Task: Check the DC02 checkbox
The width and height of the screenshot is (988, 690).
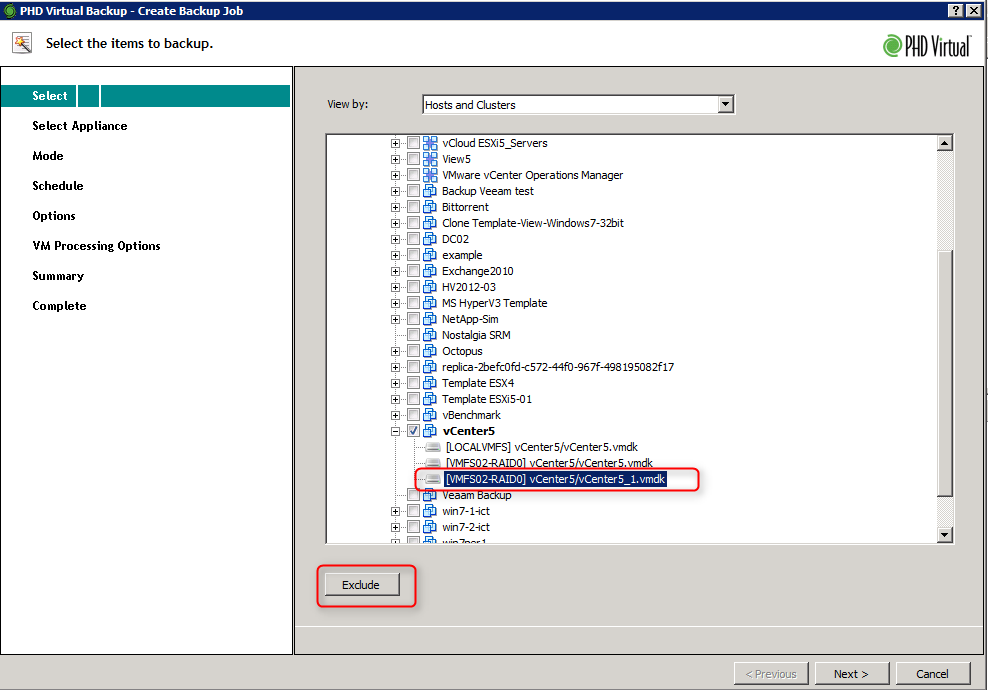Action: click(413, 239)
